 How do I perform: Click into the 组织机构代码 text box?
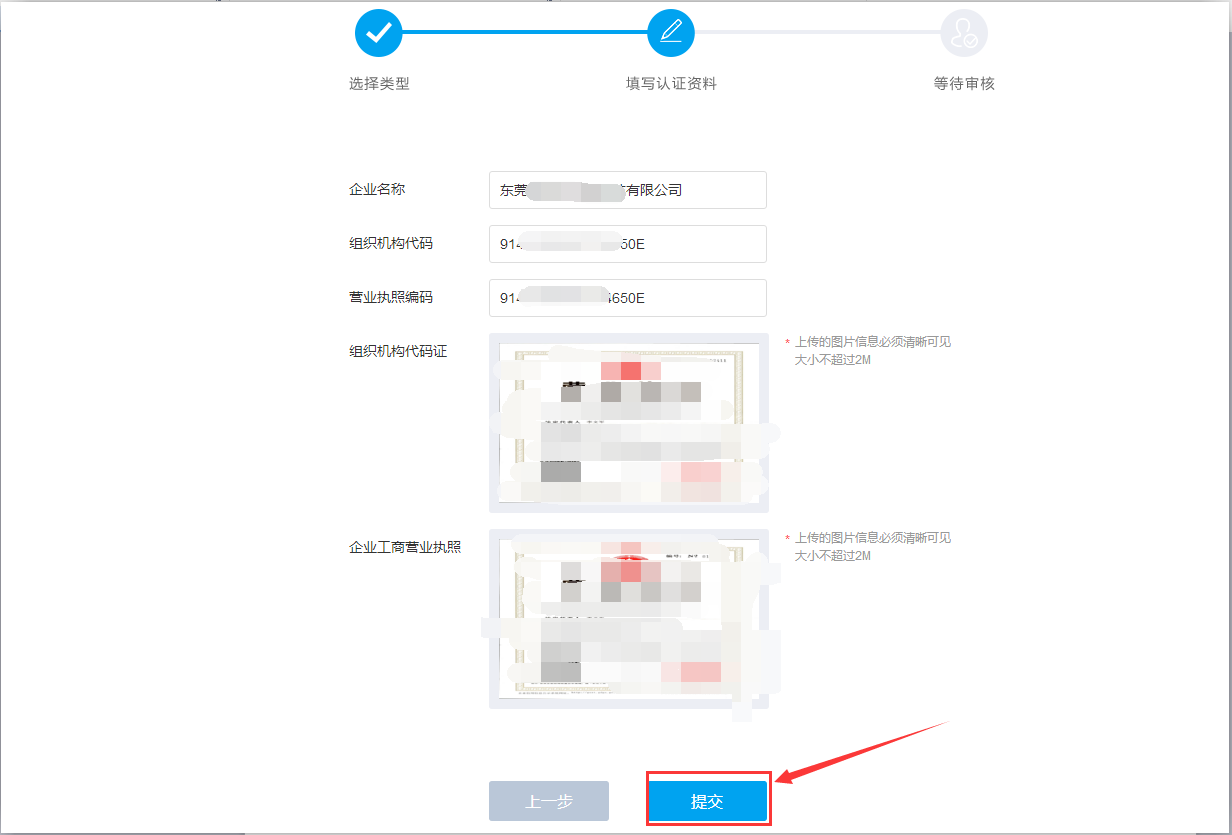click(627, 244)
